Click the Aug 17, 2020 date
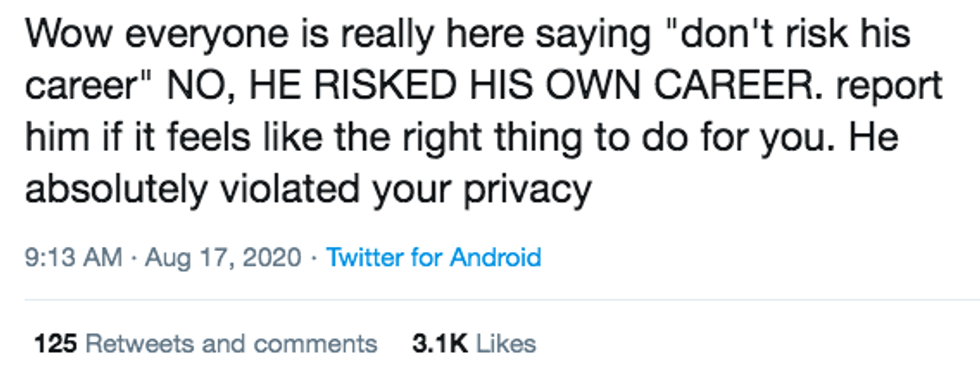Viewport: 980px width, 378px height. 223,257
